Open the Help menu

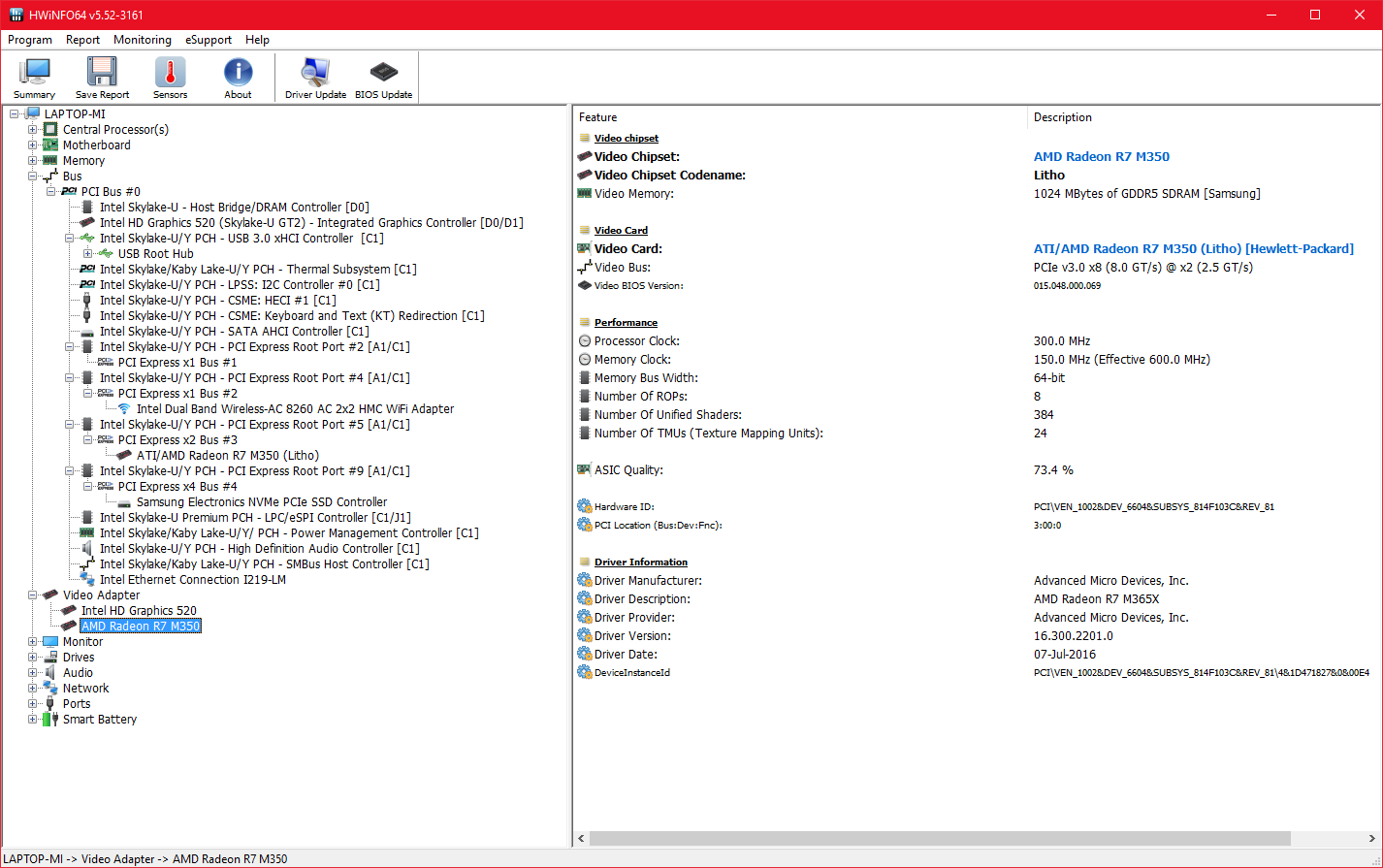[x=257, y=40]
